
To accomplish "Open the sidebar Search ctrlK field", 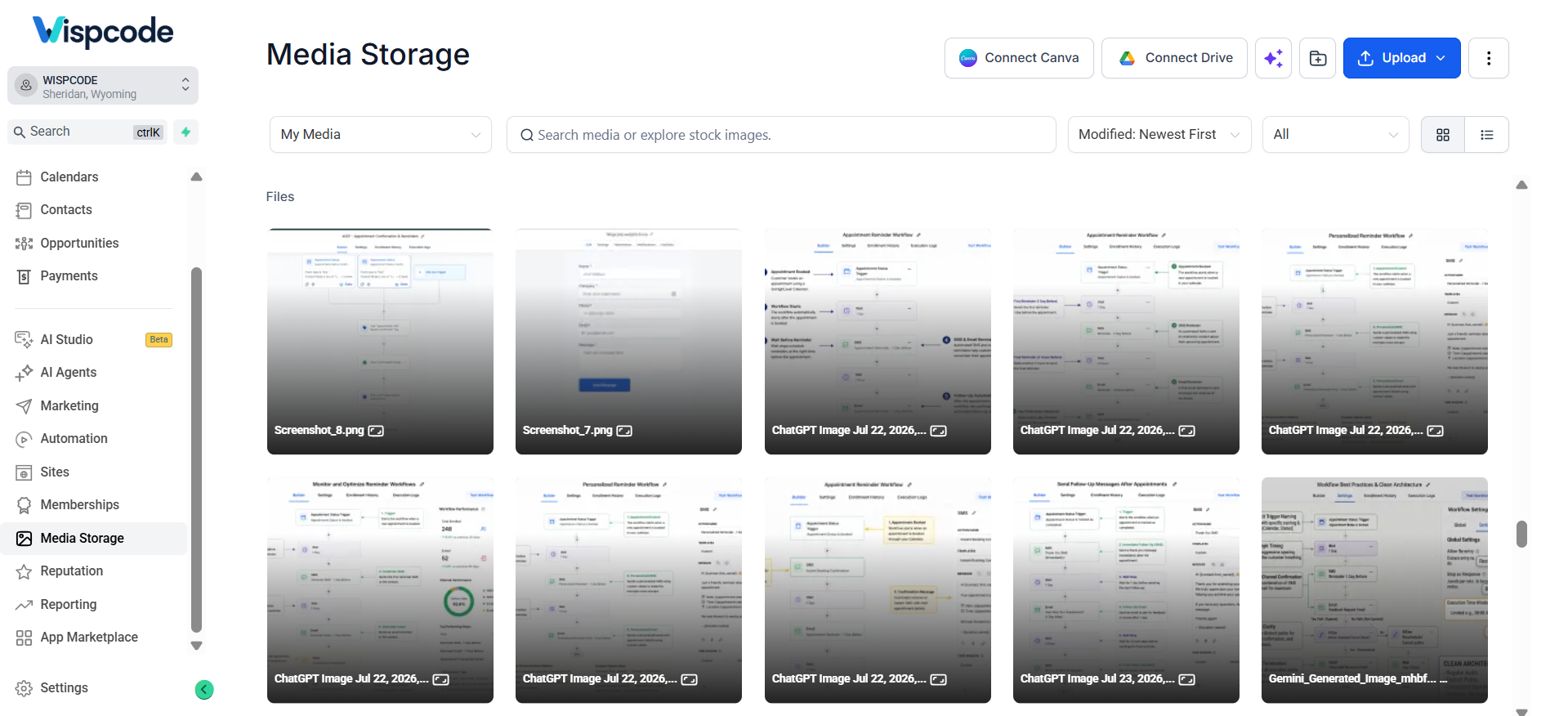I will coord(87,132).
